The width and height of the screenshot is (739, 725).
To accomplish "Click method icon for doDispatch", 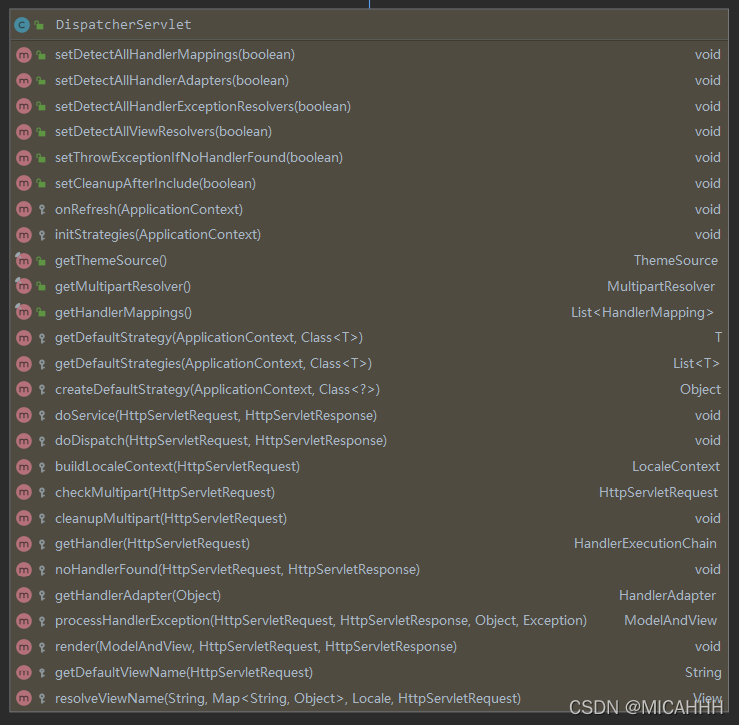I will (x=24, y=441).
